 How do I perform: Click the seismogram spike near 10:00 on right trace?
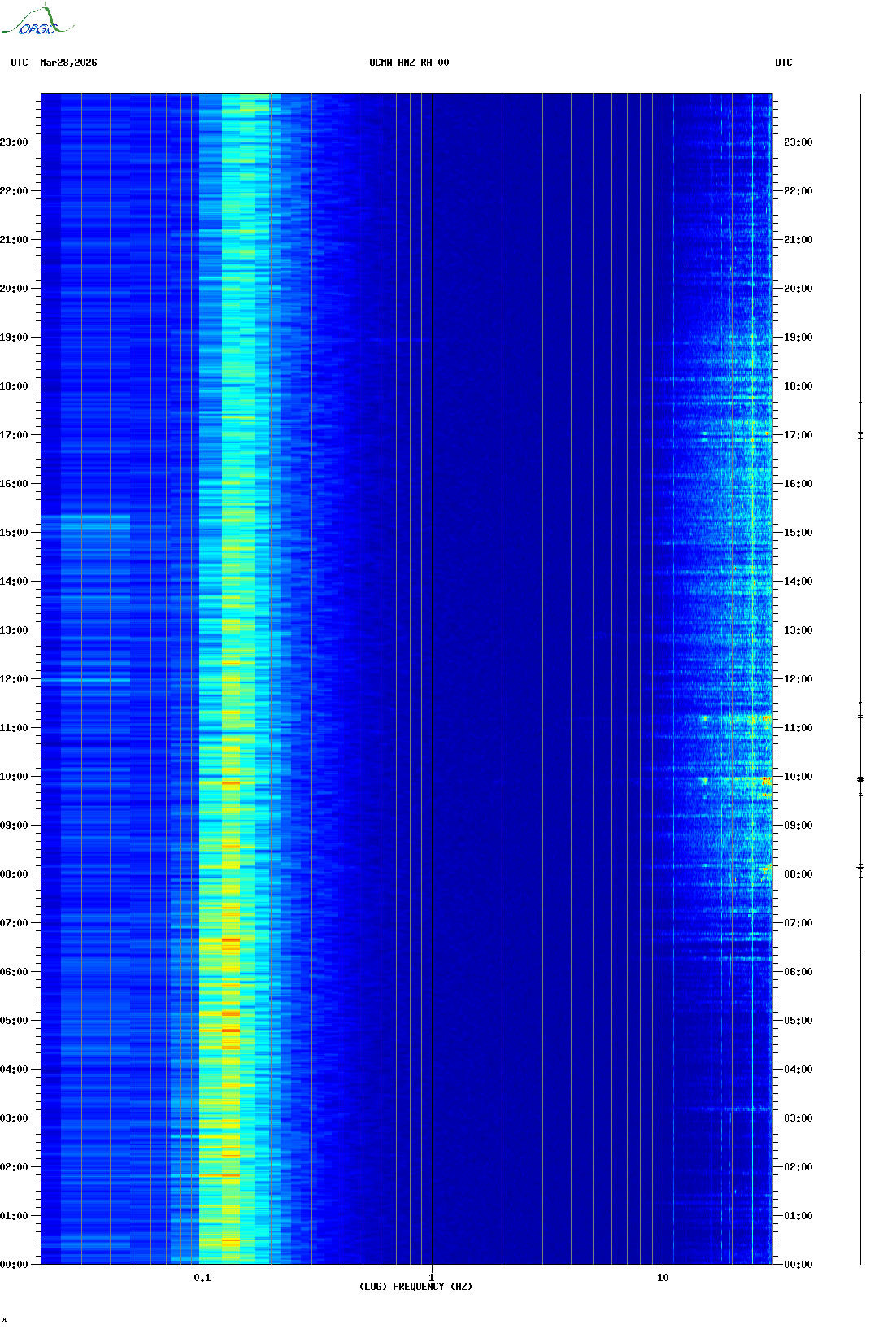tap(860, 780)
